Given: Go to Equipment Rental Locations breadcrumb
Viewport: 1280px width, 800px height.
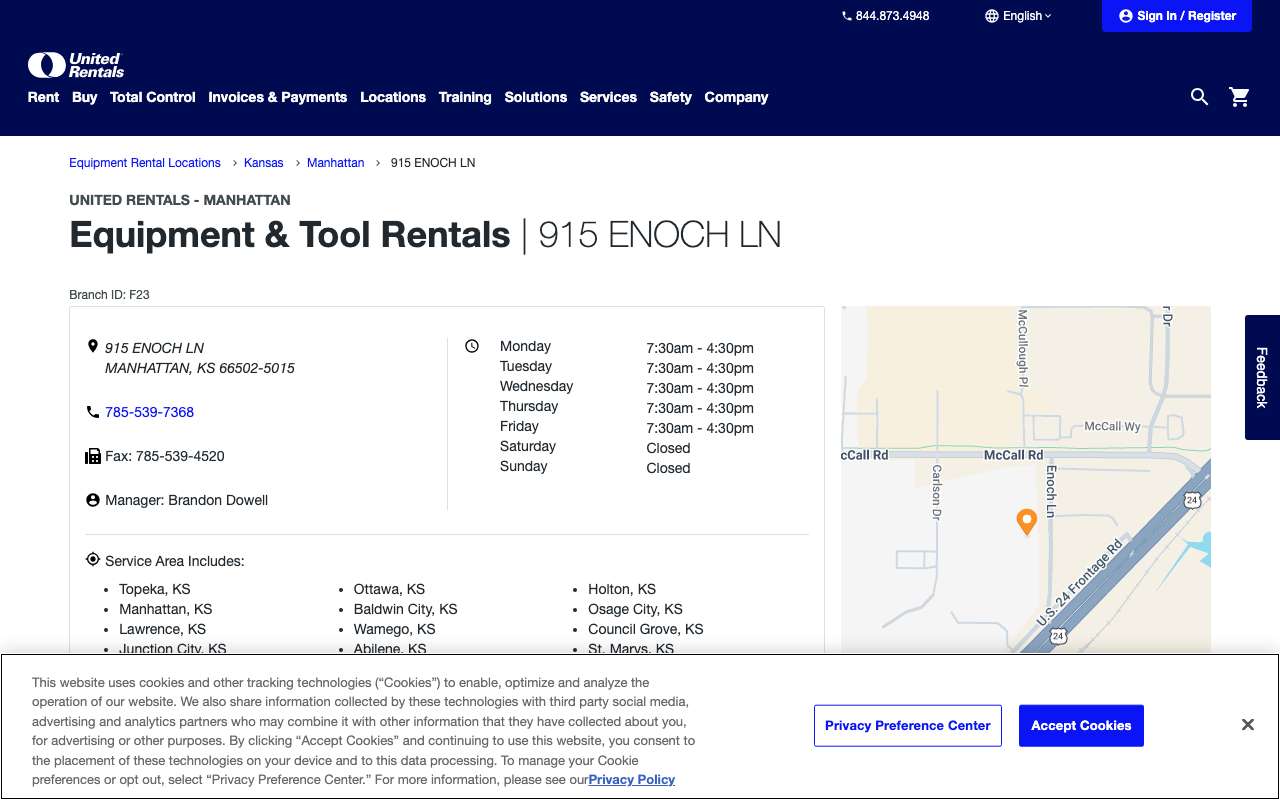Looking at the screenshot, I should [x=145, y=162].
